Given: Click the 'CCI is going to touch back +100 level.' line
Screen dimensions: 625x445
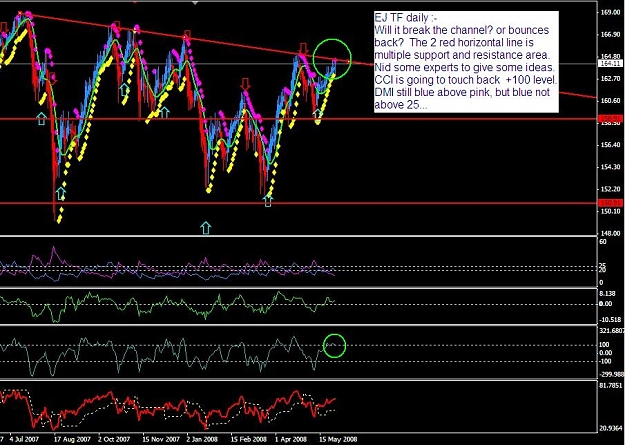Looking at the screenshot, I should 466,80.
